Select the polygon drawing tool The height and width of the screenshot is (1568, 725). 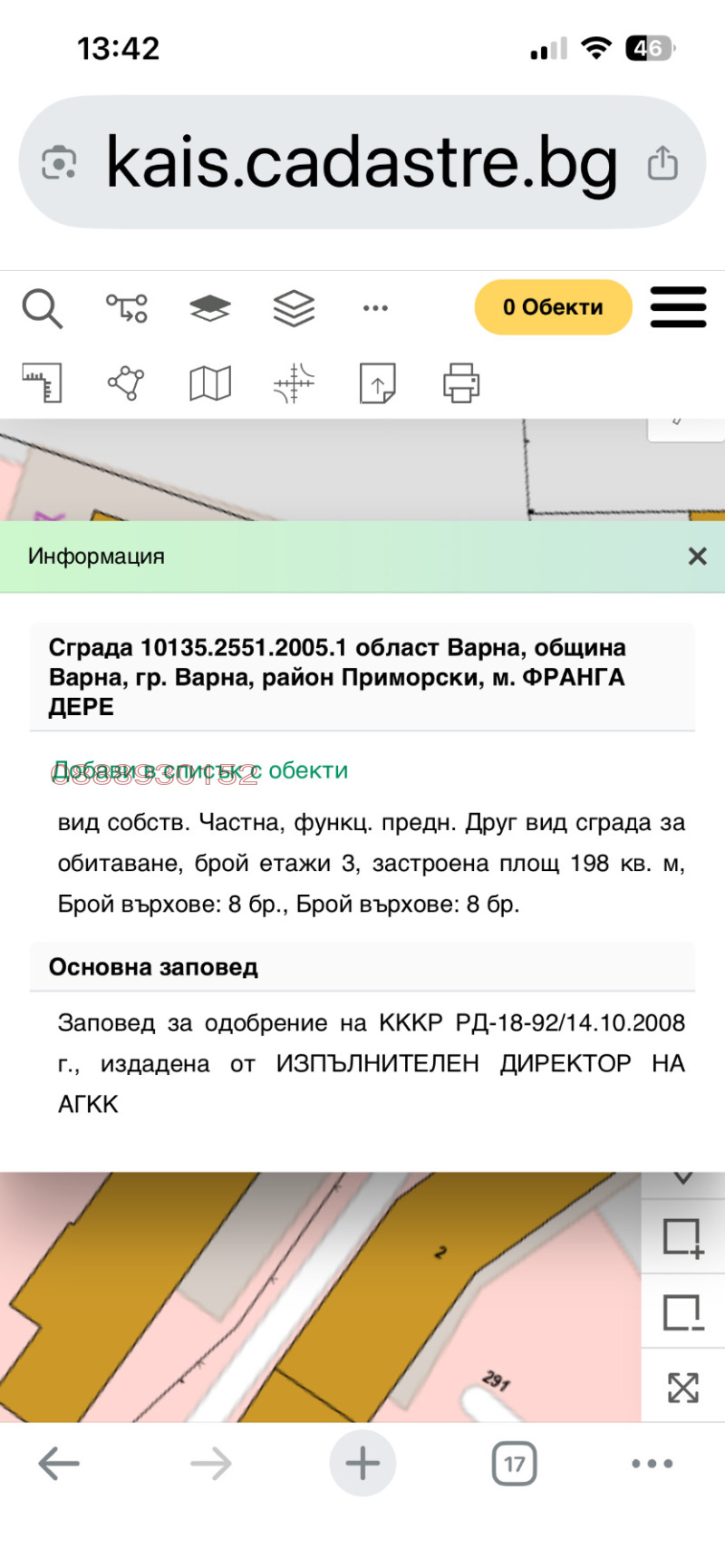tap(126, 382)
